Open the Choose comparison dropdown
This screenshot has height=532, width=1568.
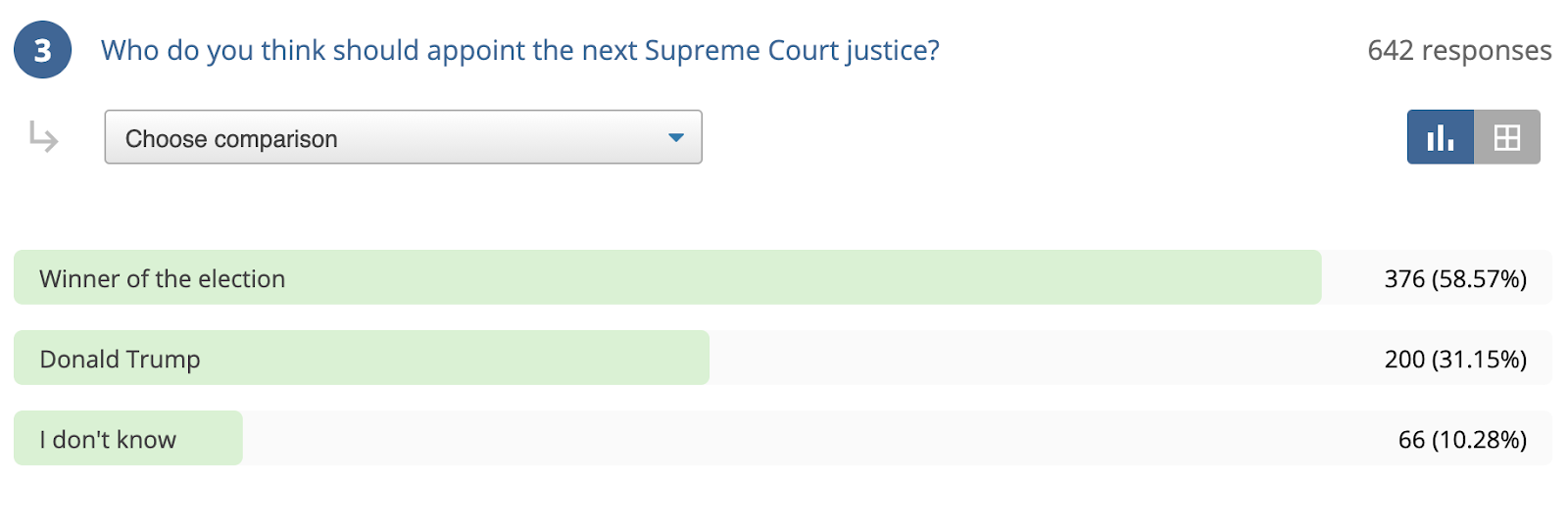tap(403, 137)
